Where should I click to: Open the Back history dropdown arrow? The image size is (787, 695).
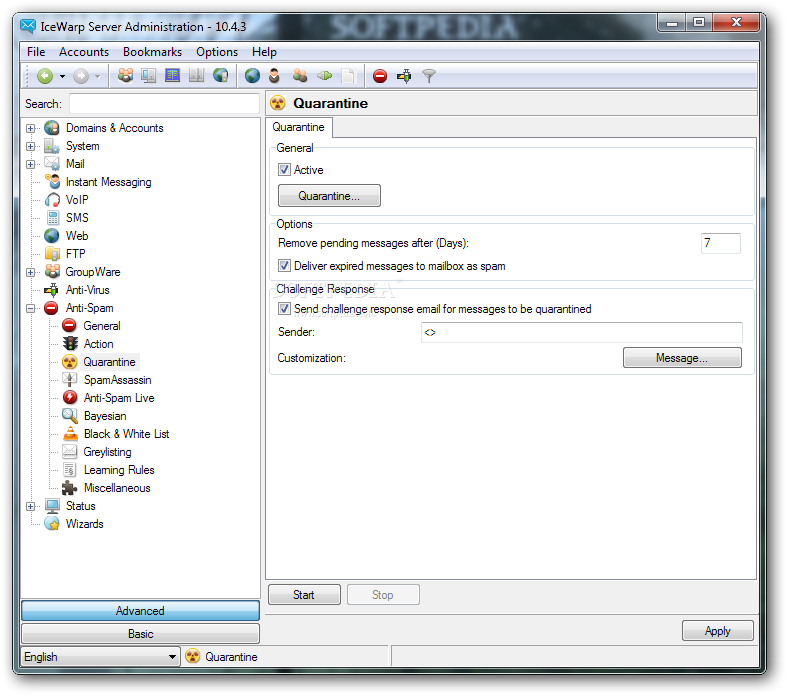coord(62,76)
